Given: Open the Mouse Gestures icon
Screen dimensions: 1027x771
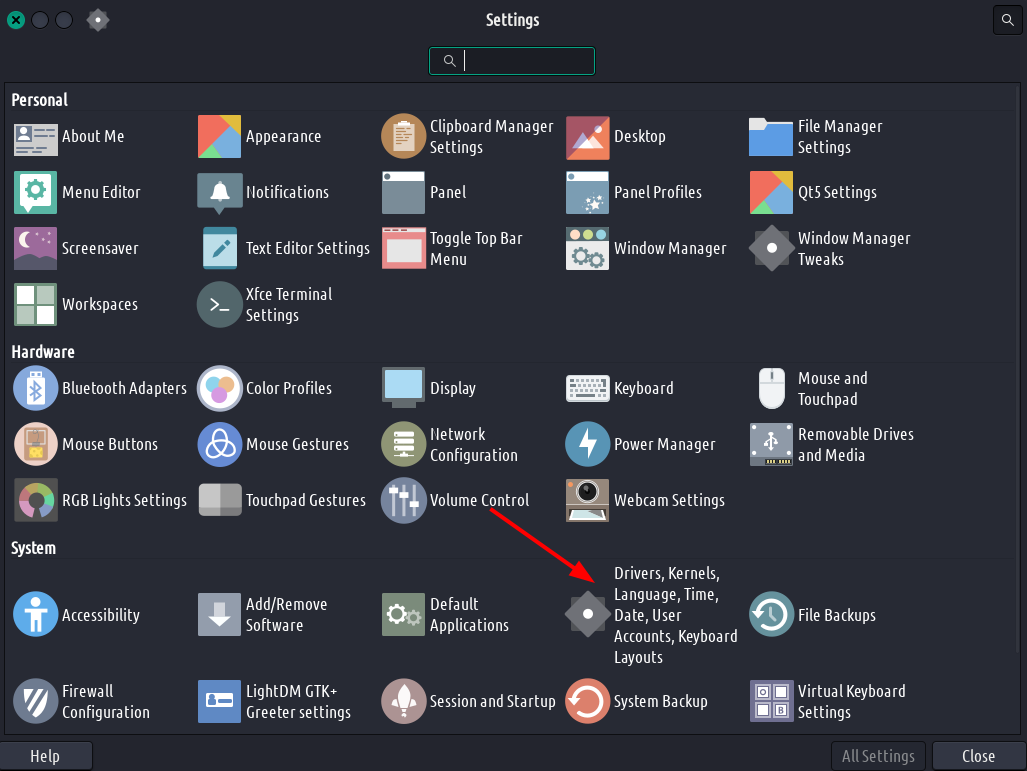Looking at the screenshot, I should coord(219,445).
